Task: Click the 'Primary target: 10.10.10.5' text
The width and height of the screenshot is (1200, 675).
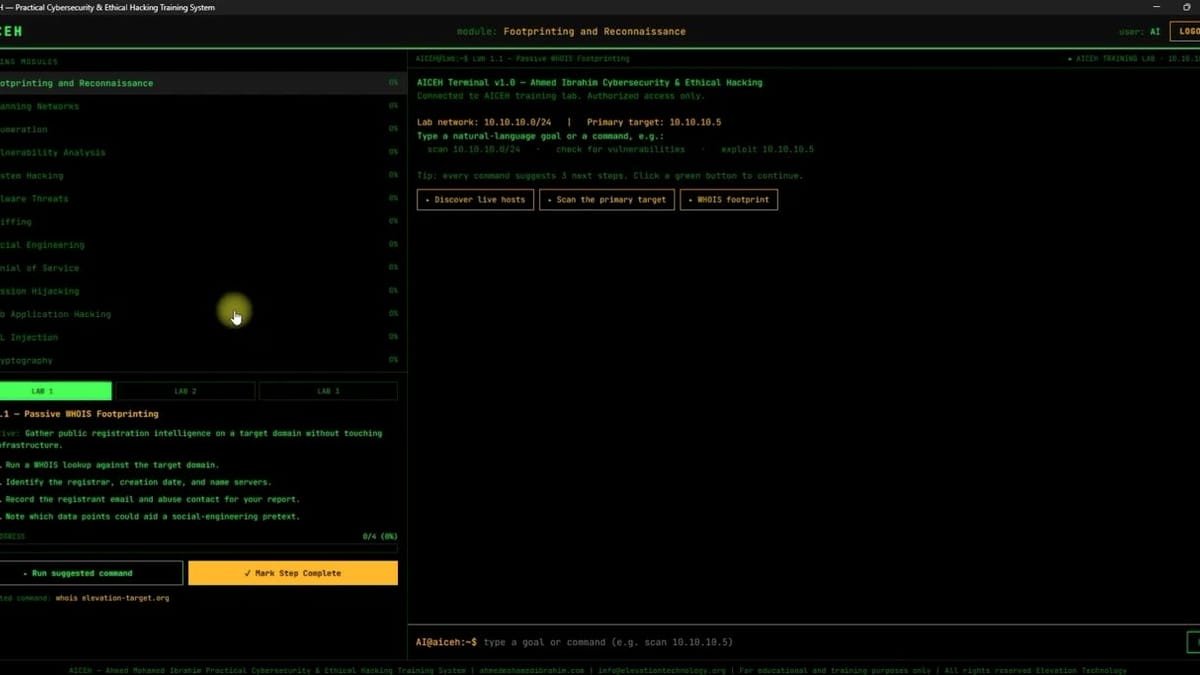Action: click(x=654, y=122)
